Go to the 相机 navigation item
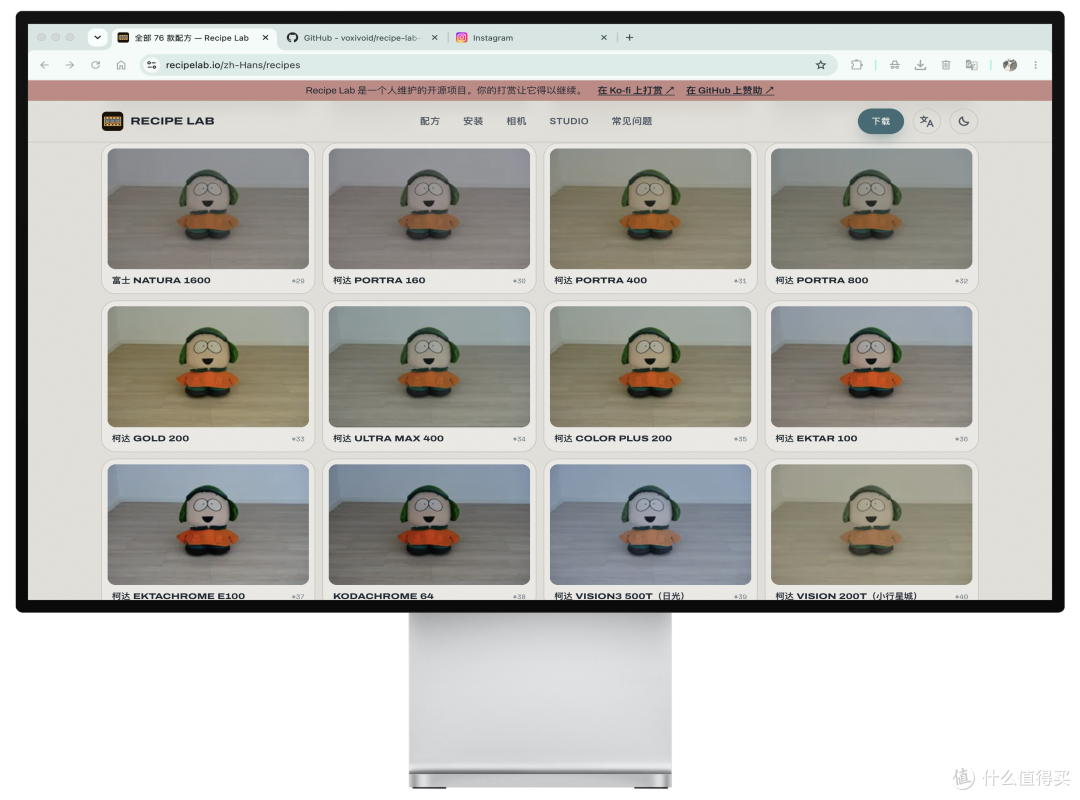This screenshot has width=1080, height=800. point(517,121)
